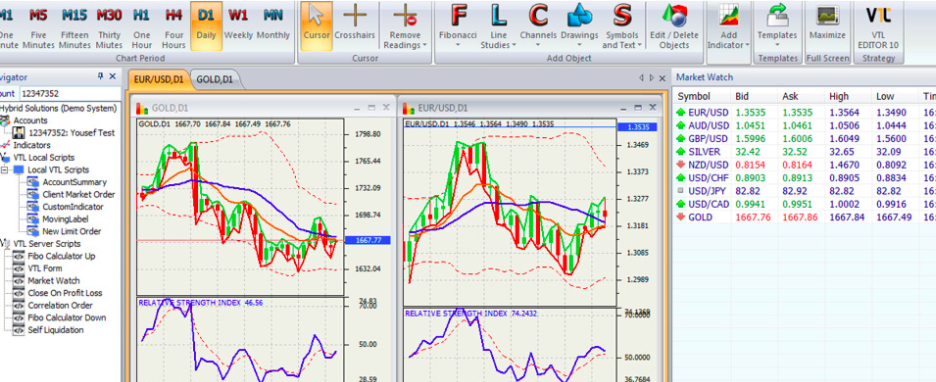Open Fibo Calculator Down script
This screenshot has width=936, height=382.
coord(67,318)
